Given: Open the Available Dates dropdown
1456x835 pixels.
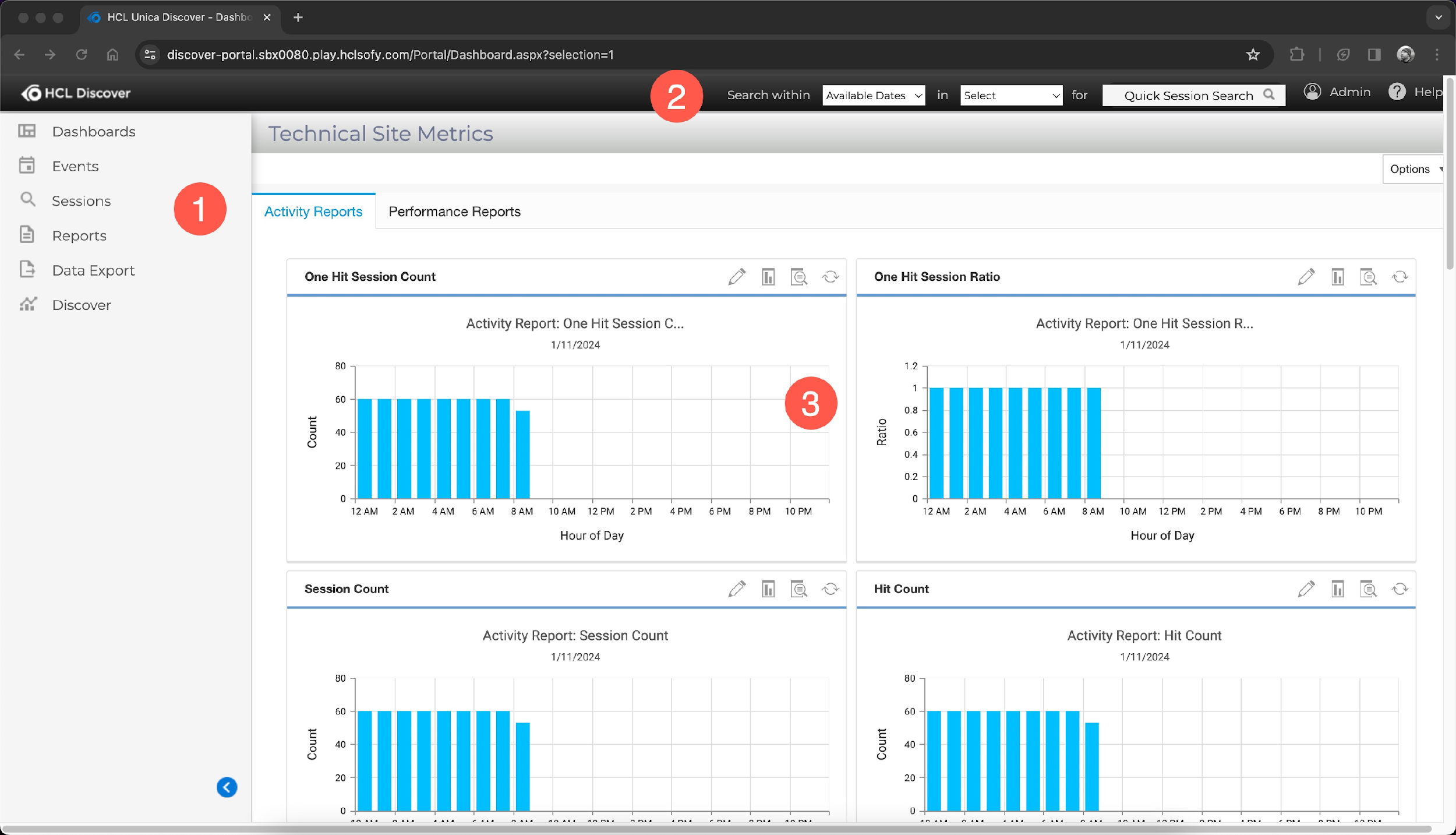Looking at the screenshot, I should (873, 95).
